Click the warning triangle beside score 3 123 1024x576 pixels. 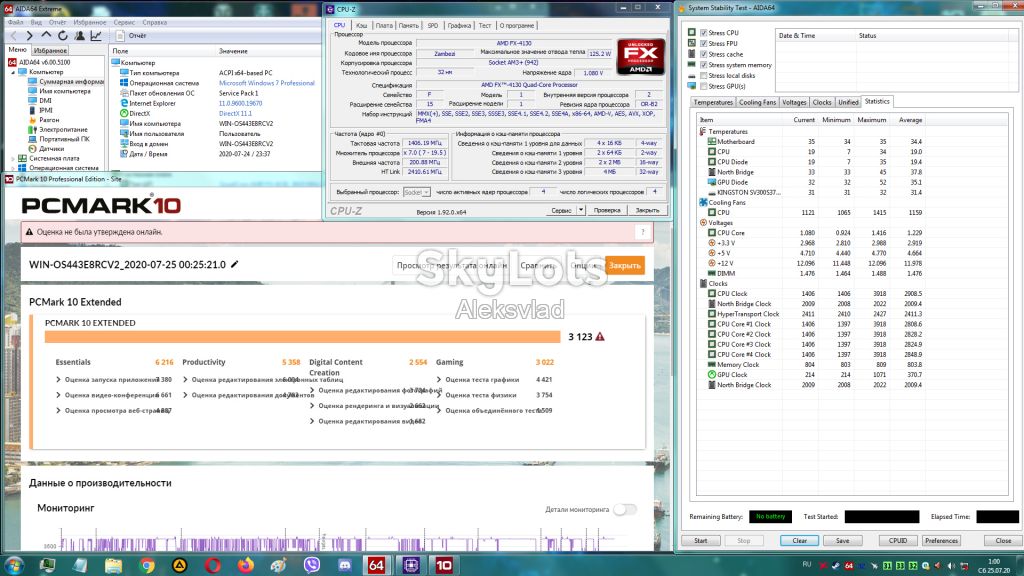[600, 336]
